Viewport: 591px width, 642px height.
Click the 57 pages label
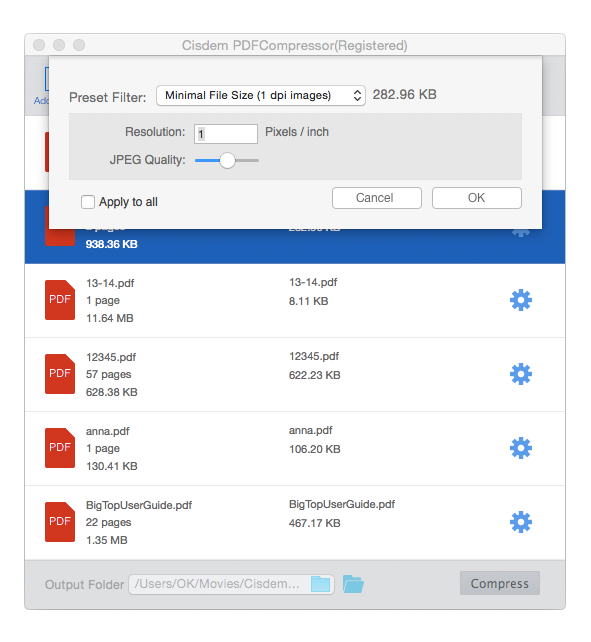click(109, 374)
